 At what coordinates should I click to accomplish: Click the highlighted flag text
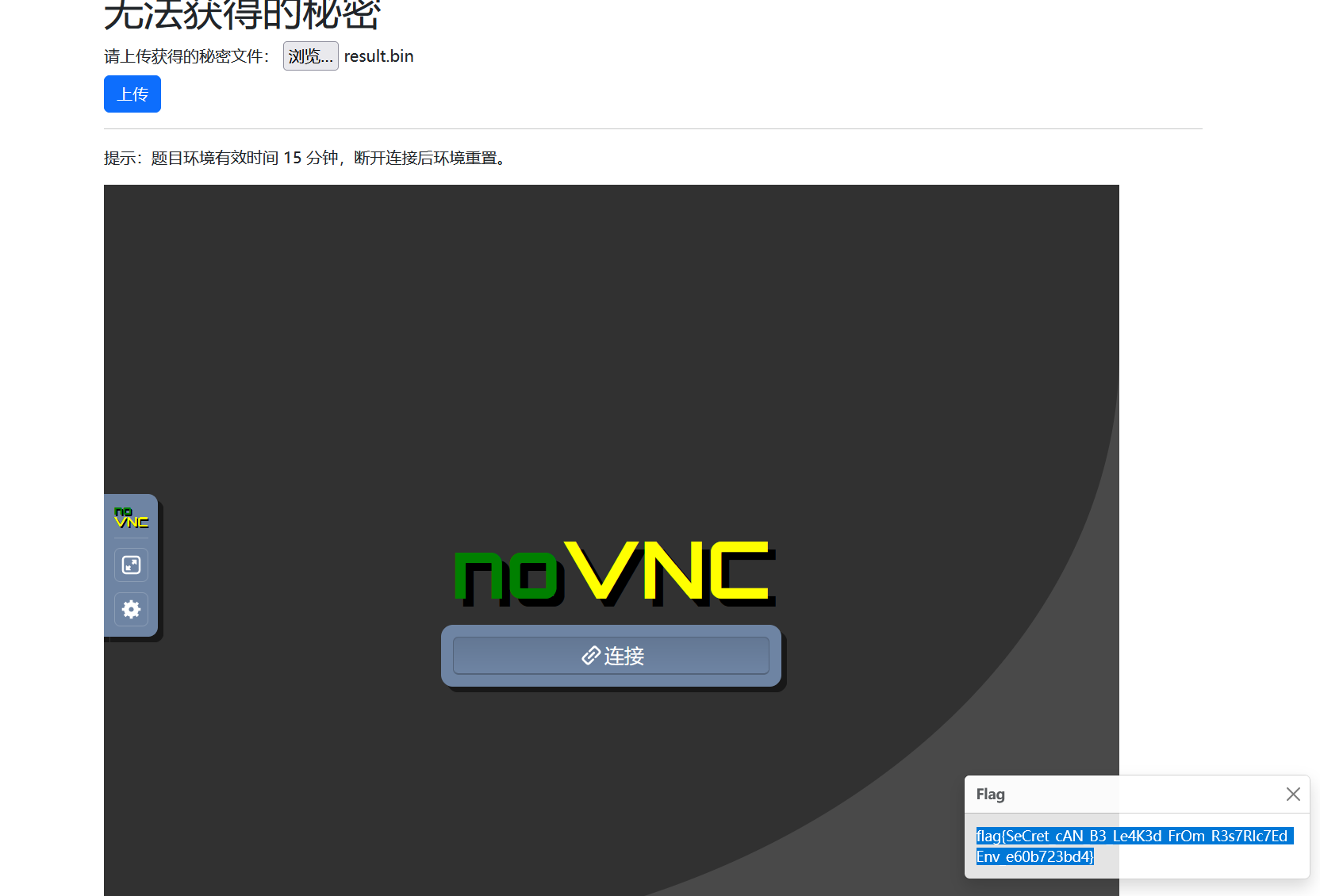(x=1134, y=846)
